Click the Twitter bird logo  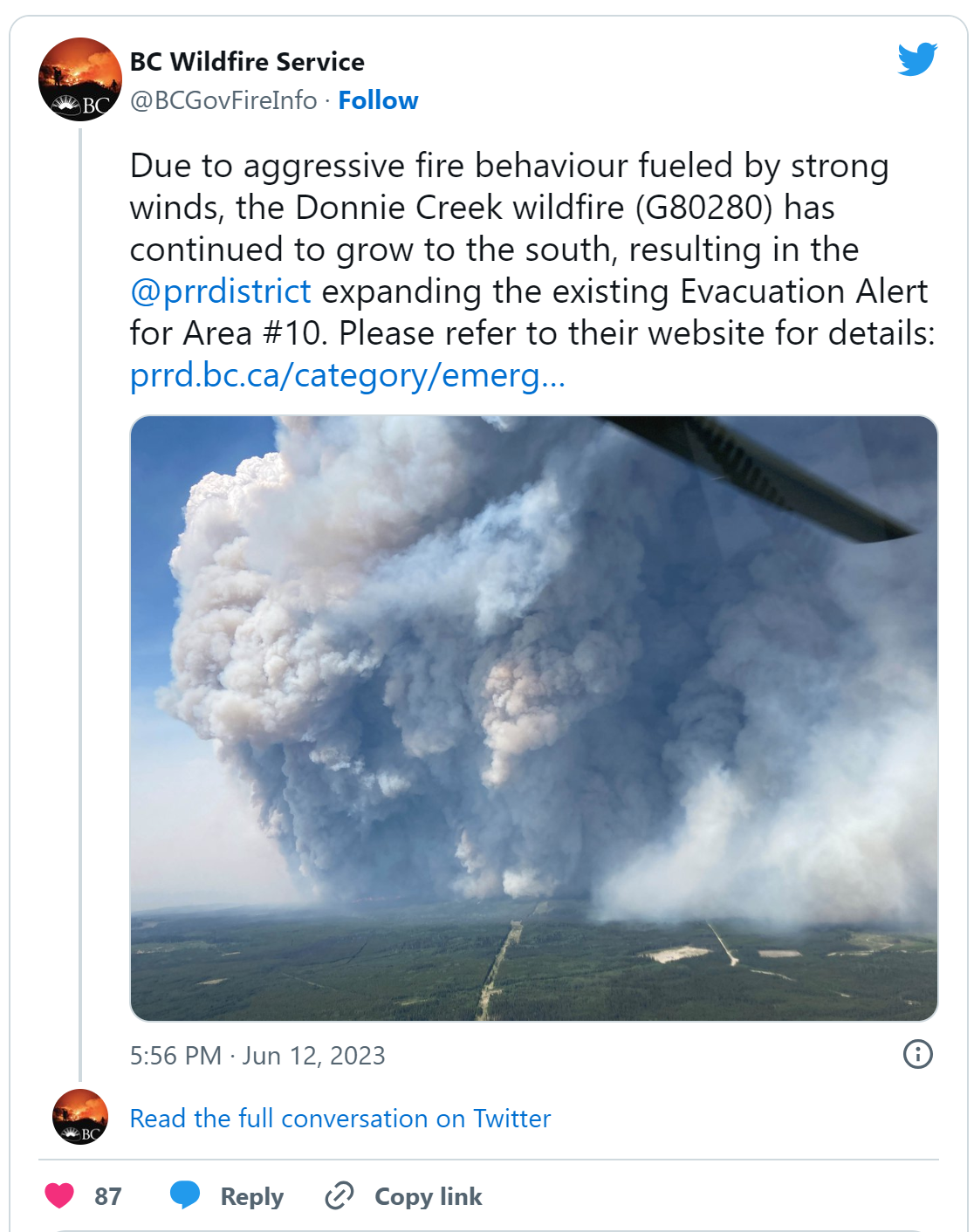click(x=917, y=59)
